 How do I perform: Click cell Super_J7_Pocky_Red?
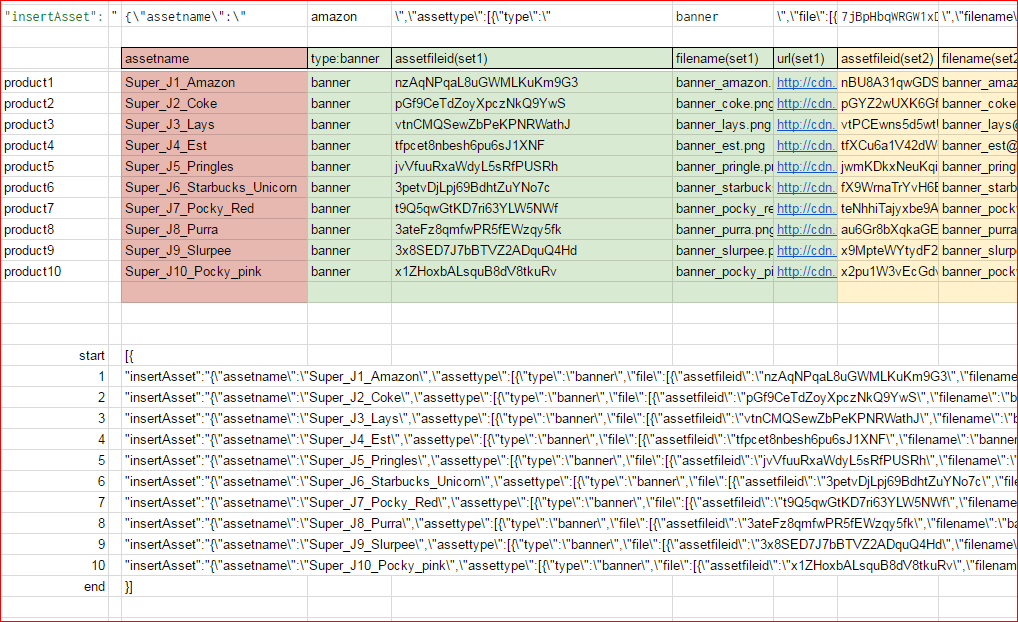(x=214, y=208)
